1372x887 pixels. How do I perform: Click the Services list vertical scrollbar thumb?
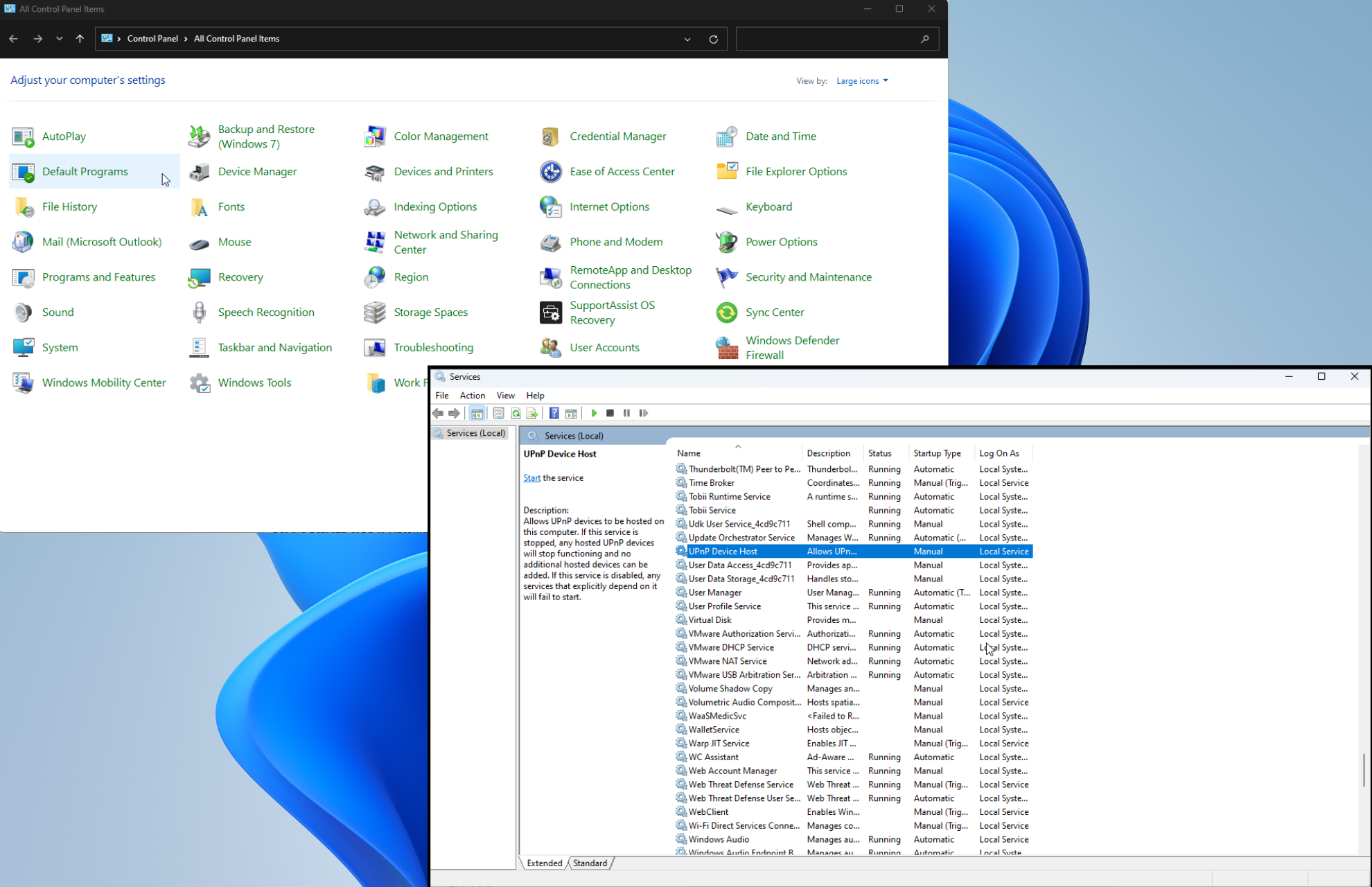click(1364, 770)
